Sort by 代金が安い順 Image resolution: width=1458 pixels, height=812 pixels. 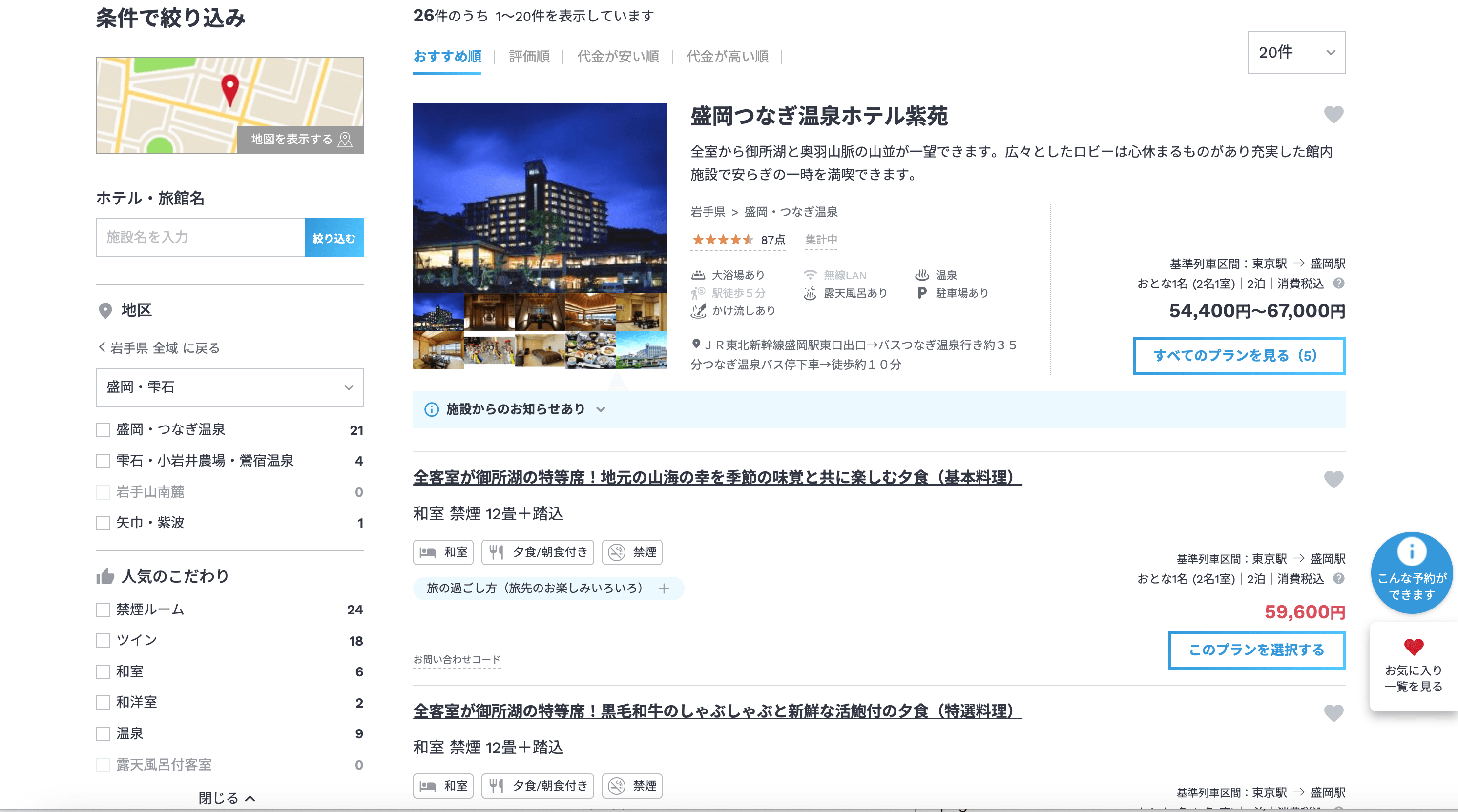click(618, 57)
